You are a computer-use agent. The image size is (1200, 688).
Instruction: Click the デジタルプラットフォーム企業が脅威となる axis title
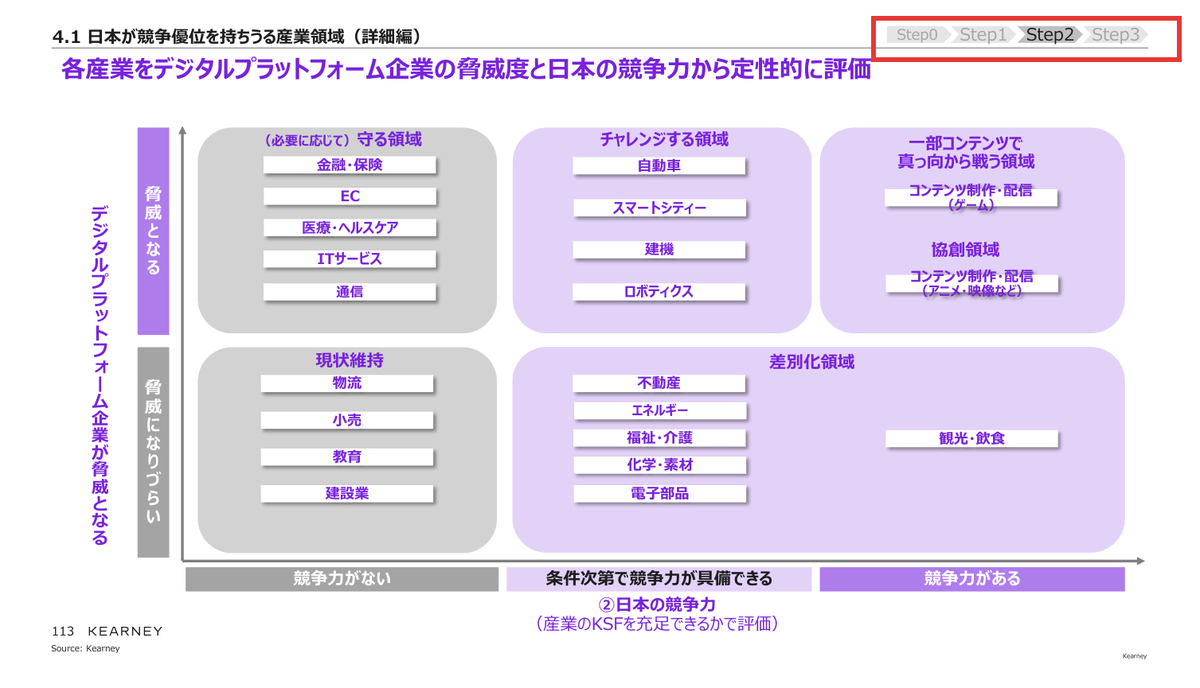pyautogui.click(x=100, y=375)
